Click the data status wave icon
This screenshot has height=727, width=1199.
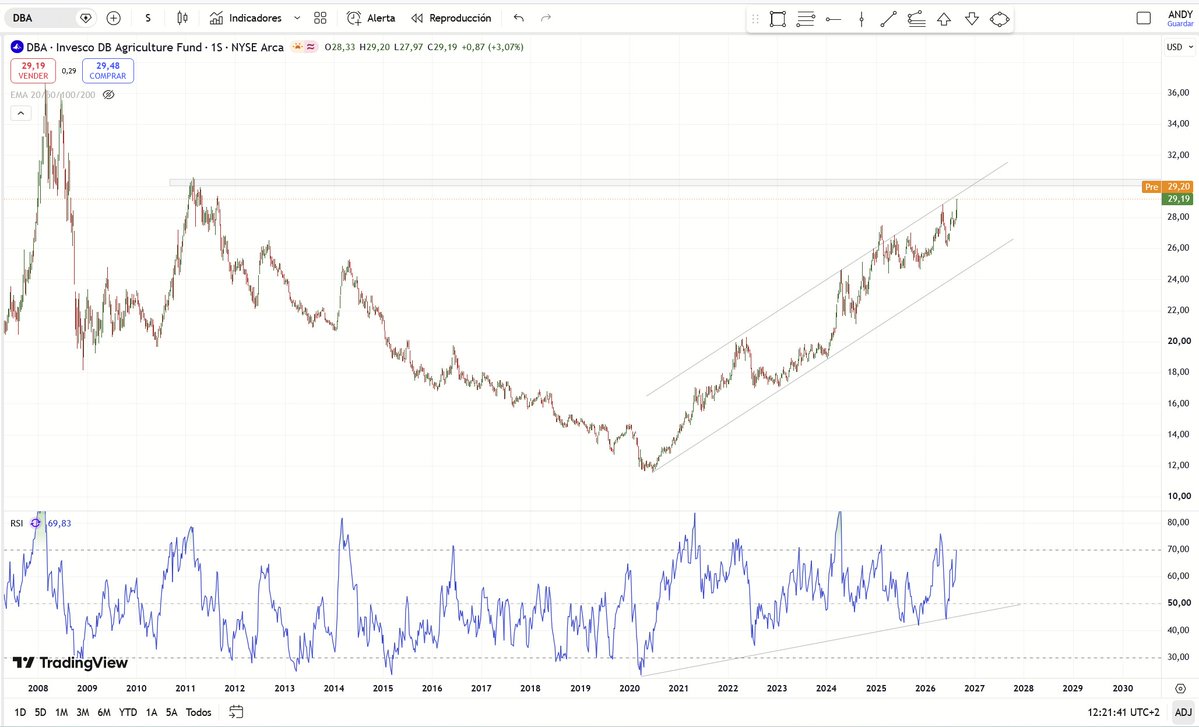click(310, 47)
